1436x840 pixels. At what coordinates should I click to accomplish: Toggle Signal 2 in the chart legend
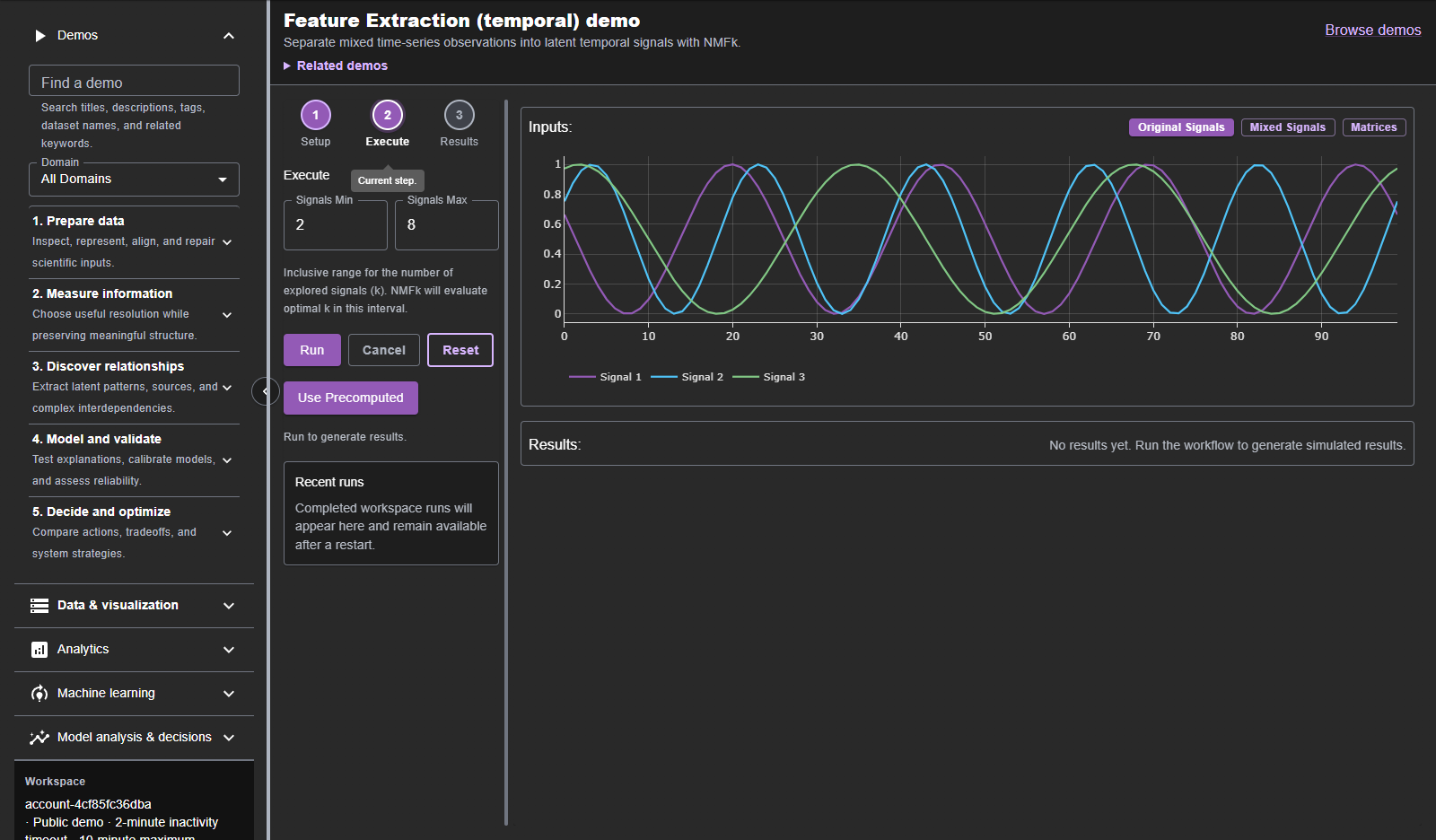point(687,377)
